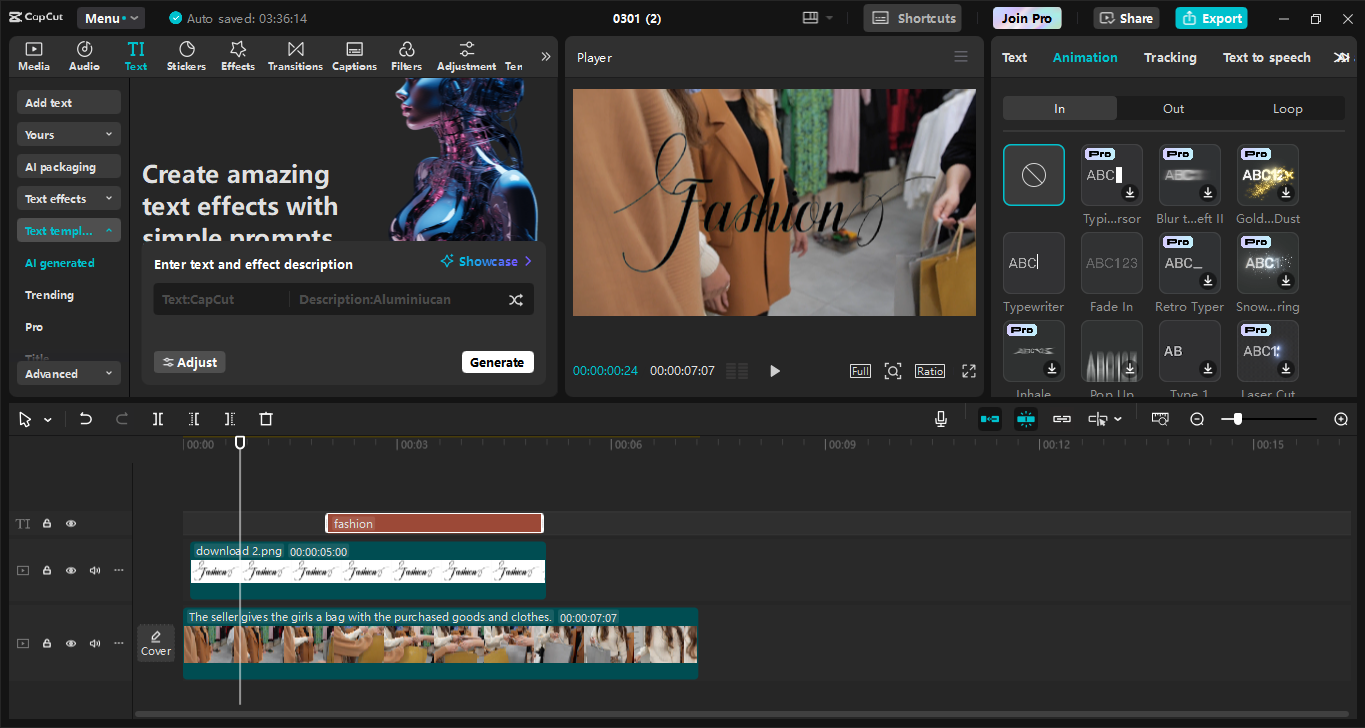Expand the Advanced section in sidebar
Screen dimensions: 1365x728
point(68,373)
